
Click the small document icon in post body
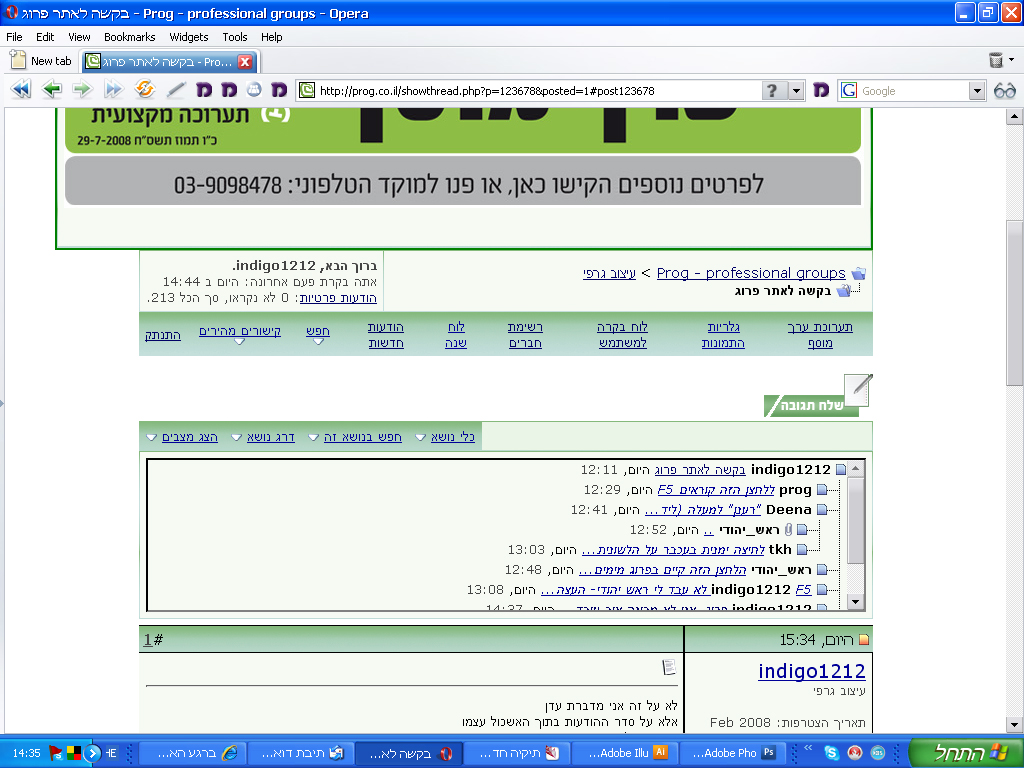tap(669, 667)
